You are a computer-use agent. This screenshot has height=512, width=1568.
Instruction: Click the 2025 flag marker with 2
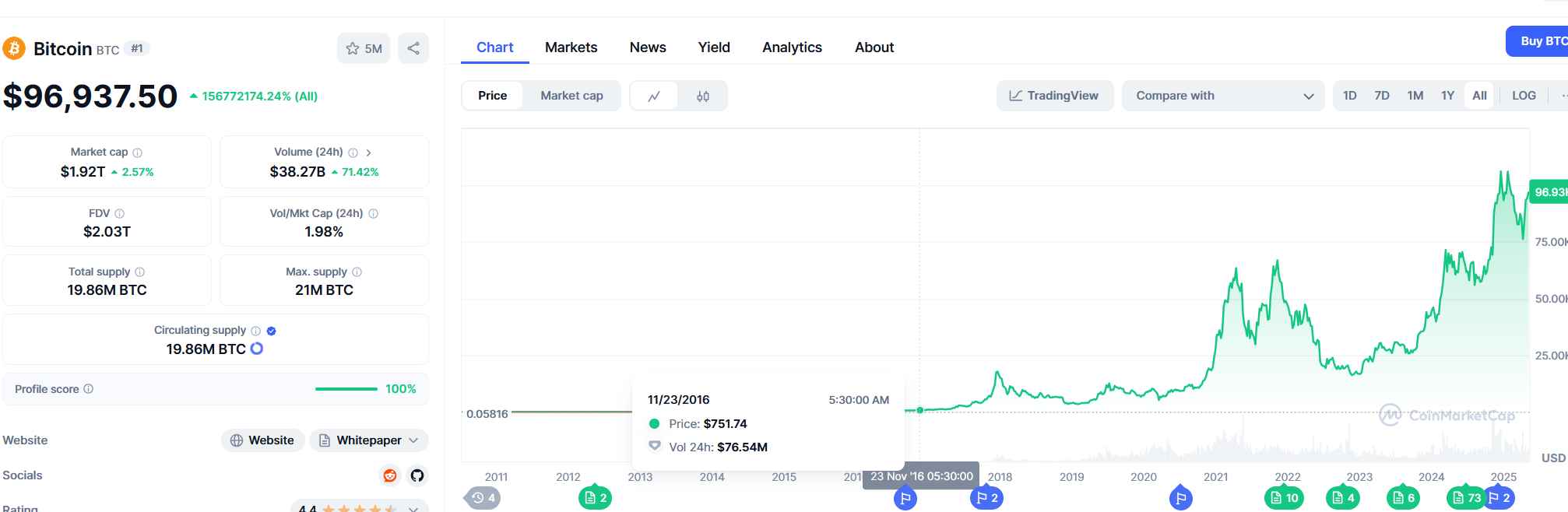coord(1500,498)
